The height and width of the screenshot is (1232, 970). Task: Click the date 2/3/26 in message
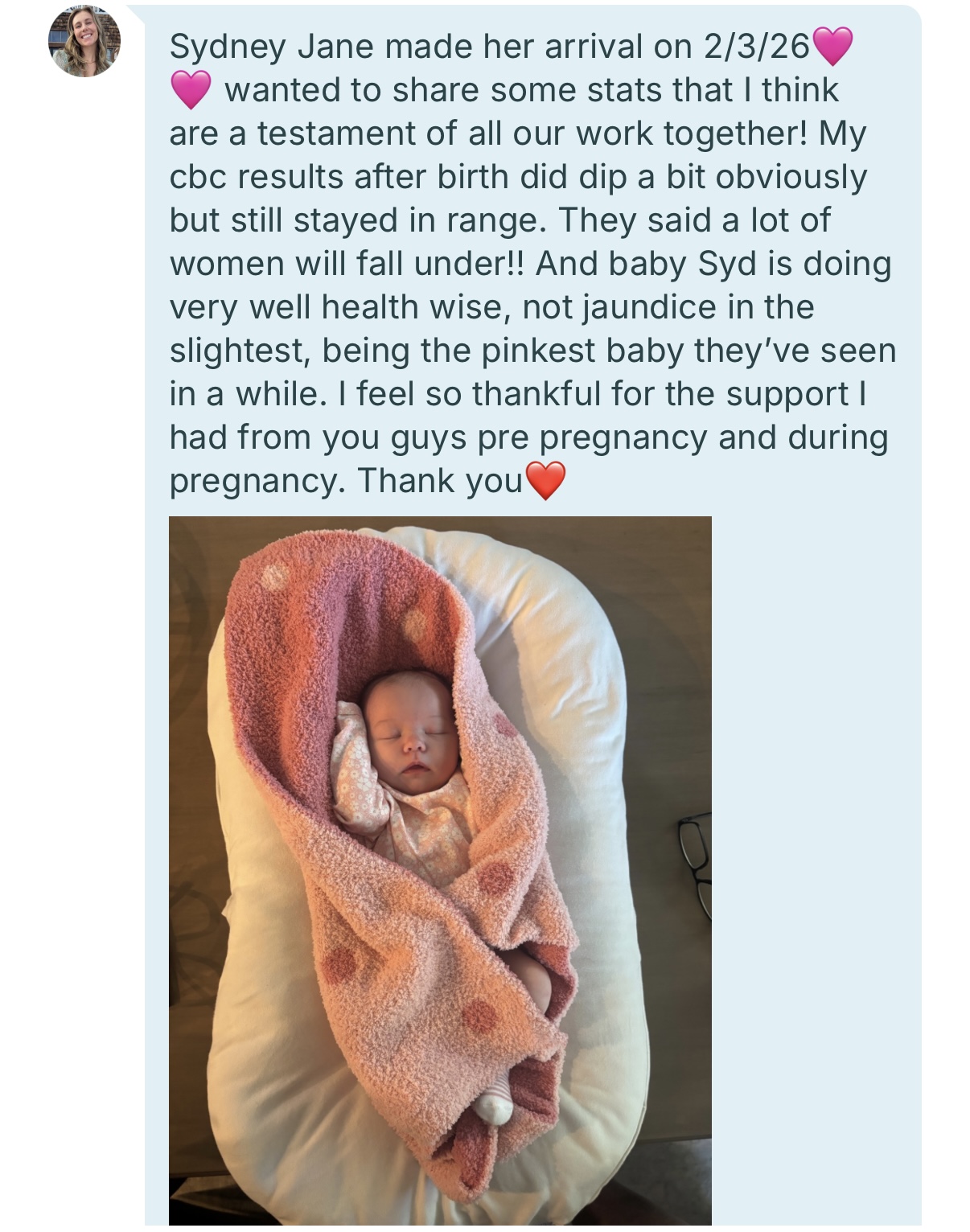pos(756,47)
